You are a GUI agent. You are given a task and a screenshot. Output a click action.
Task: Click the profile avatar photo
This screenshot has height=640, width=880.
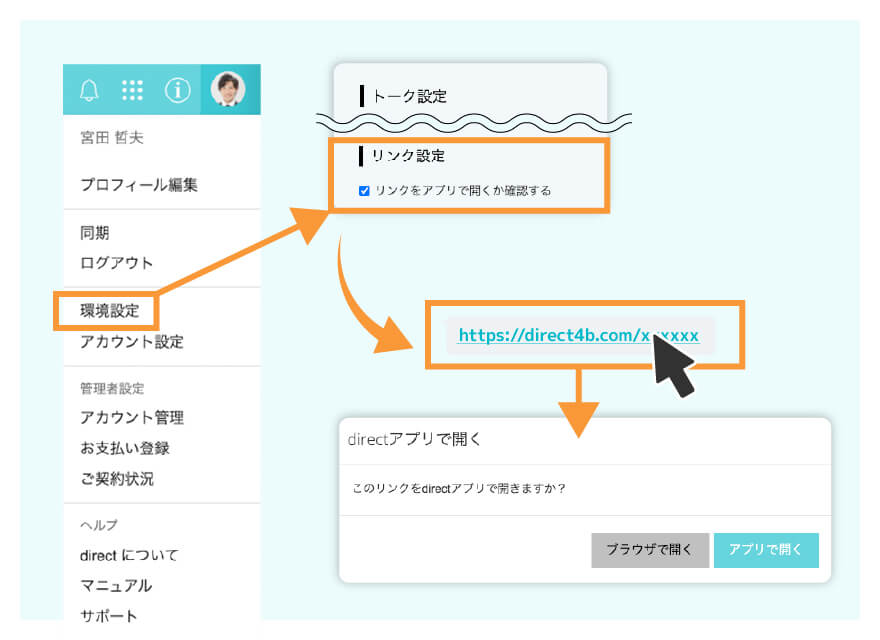pos(228,90)
